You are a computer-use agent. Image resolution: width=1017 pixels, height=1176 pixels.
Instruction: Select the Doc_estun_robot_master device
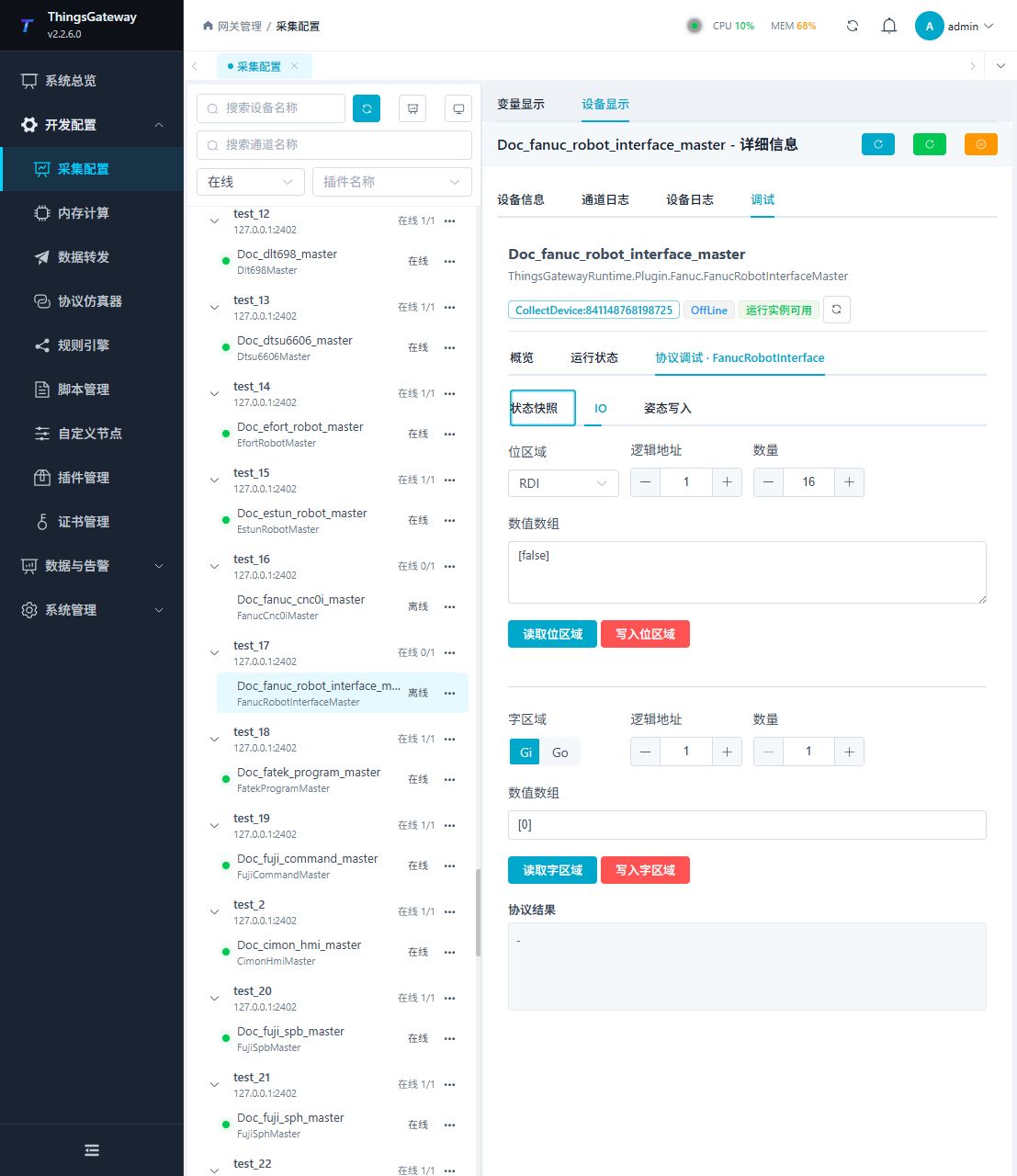pos(342,520)
